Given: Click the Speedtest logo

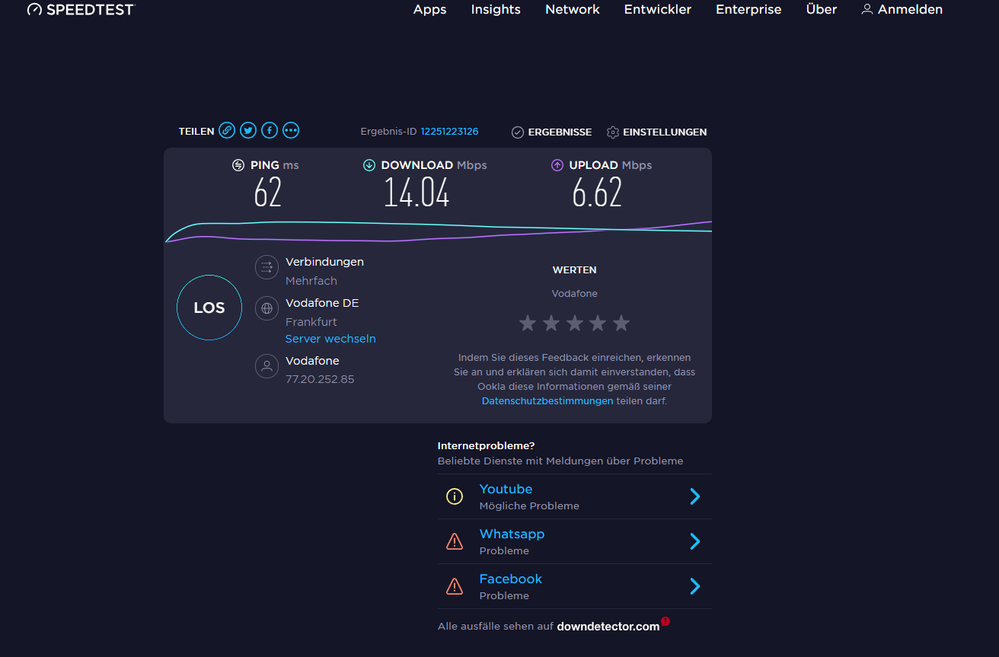Looking at the screenshot, I should tap(81, 10).
